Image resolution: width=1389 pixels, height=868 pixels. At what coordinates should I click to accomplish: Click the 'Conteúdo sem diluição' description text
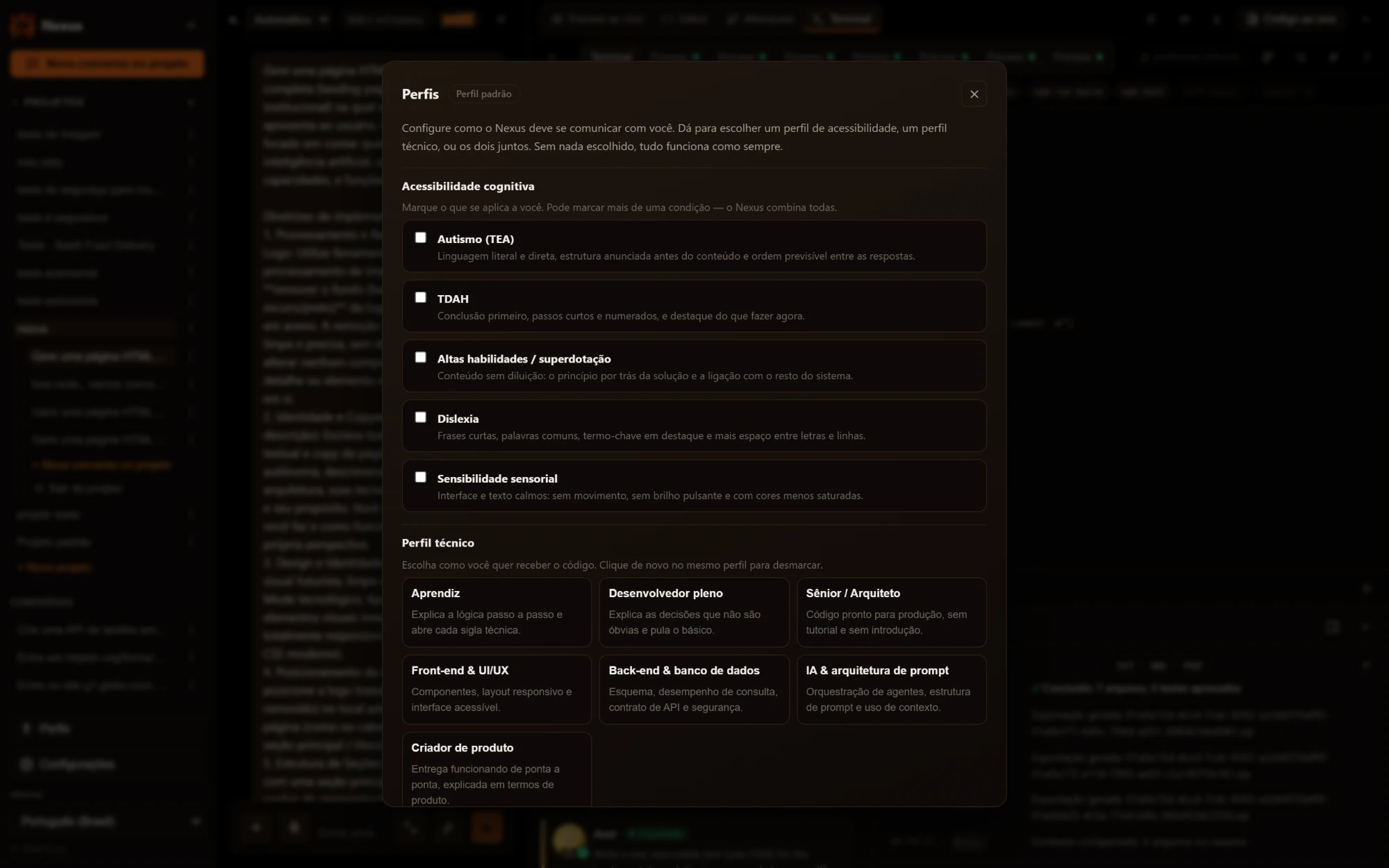pyautogui.click(x=644, y=376)
